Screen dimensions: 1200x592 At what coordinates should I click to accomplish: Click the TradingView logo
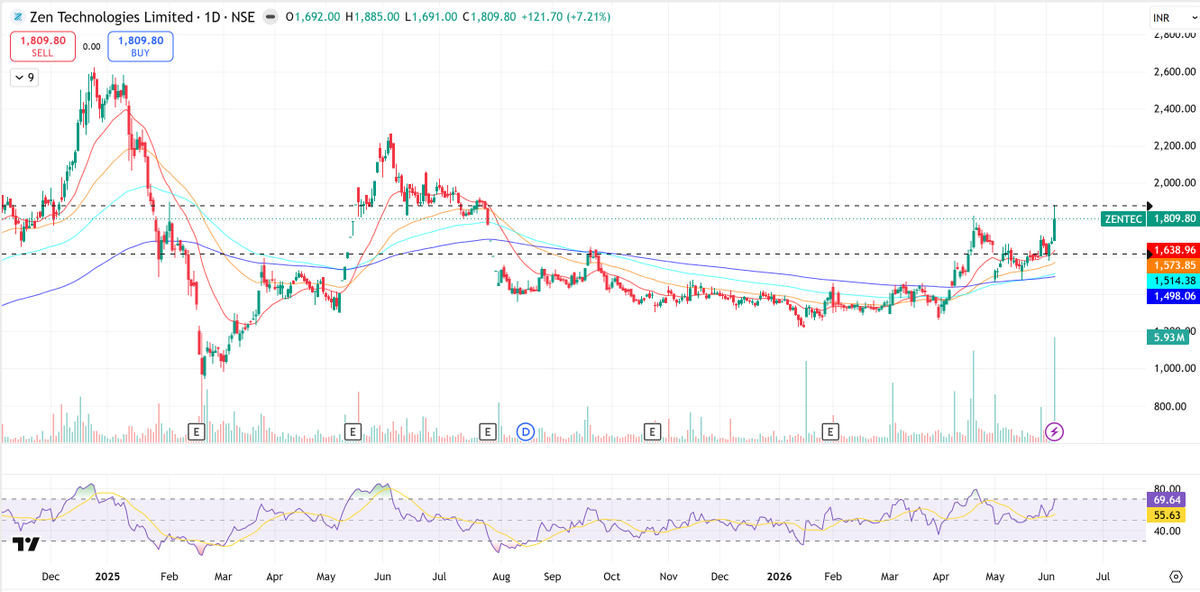pyautogui.click(x=27, y=544)
